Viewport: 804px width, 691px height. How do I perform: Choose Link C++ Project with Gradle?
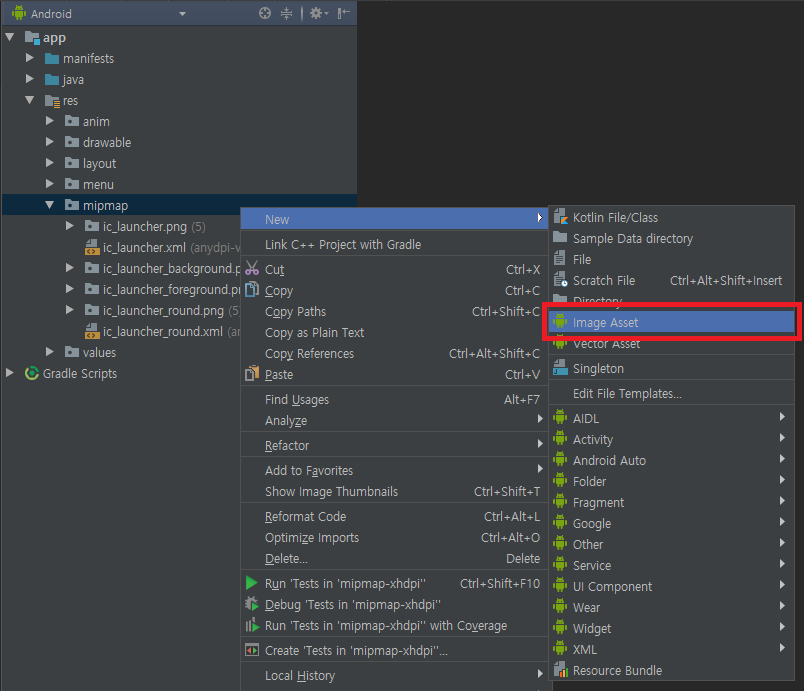pyautogui.click(x=394, y=245)
